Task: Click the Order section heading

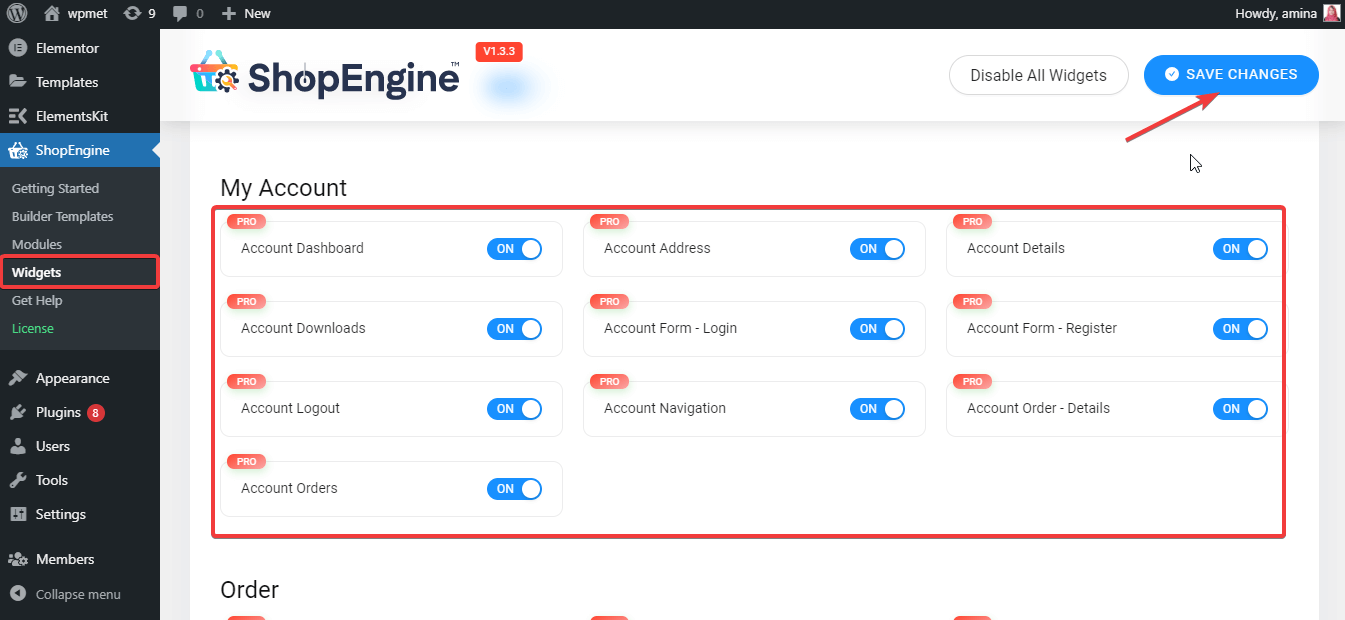Action: [250, 589]
